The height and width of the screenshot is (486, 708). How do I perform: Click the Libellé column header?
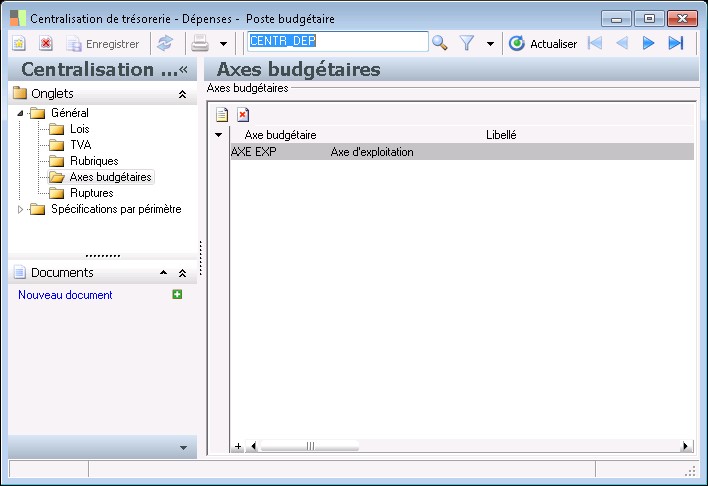(x=501, y=135)
